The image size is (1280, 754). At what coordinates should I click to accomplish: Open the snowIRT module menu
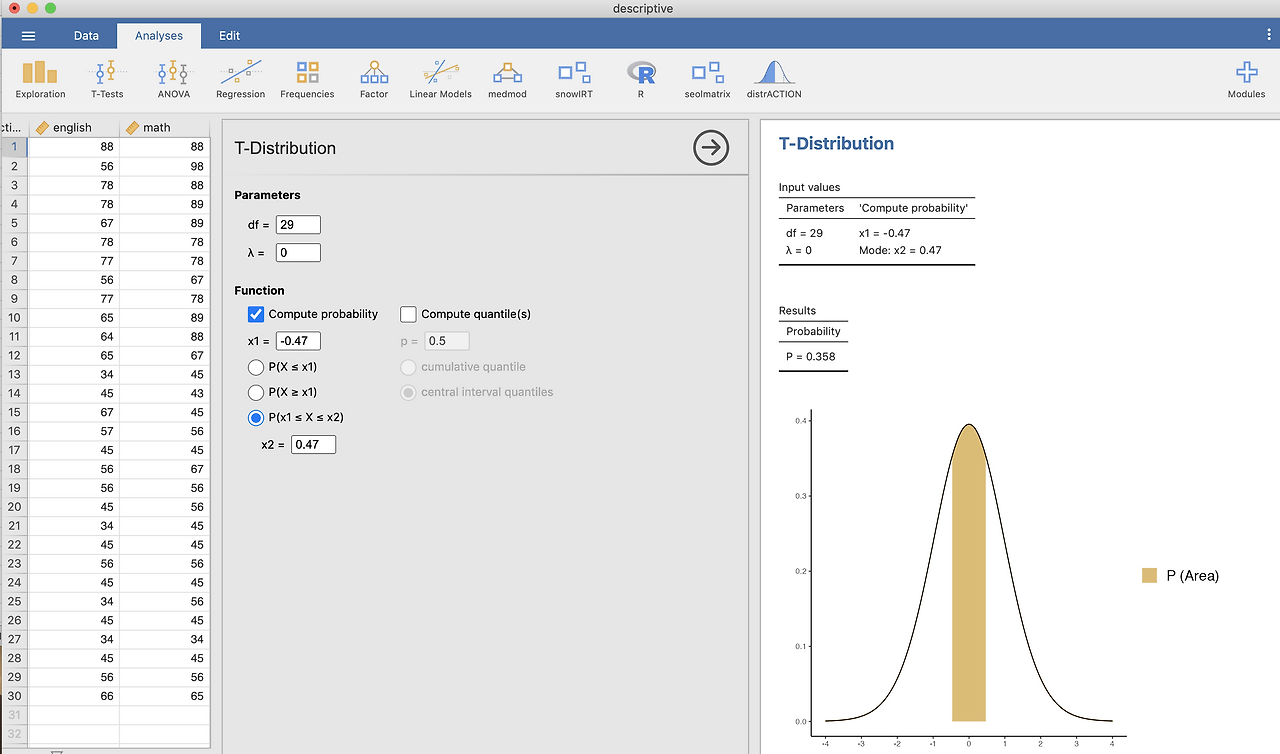(x=574, y=79)
